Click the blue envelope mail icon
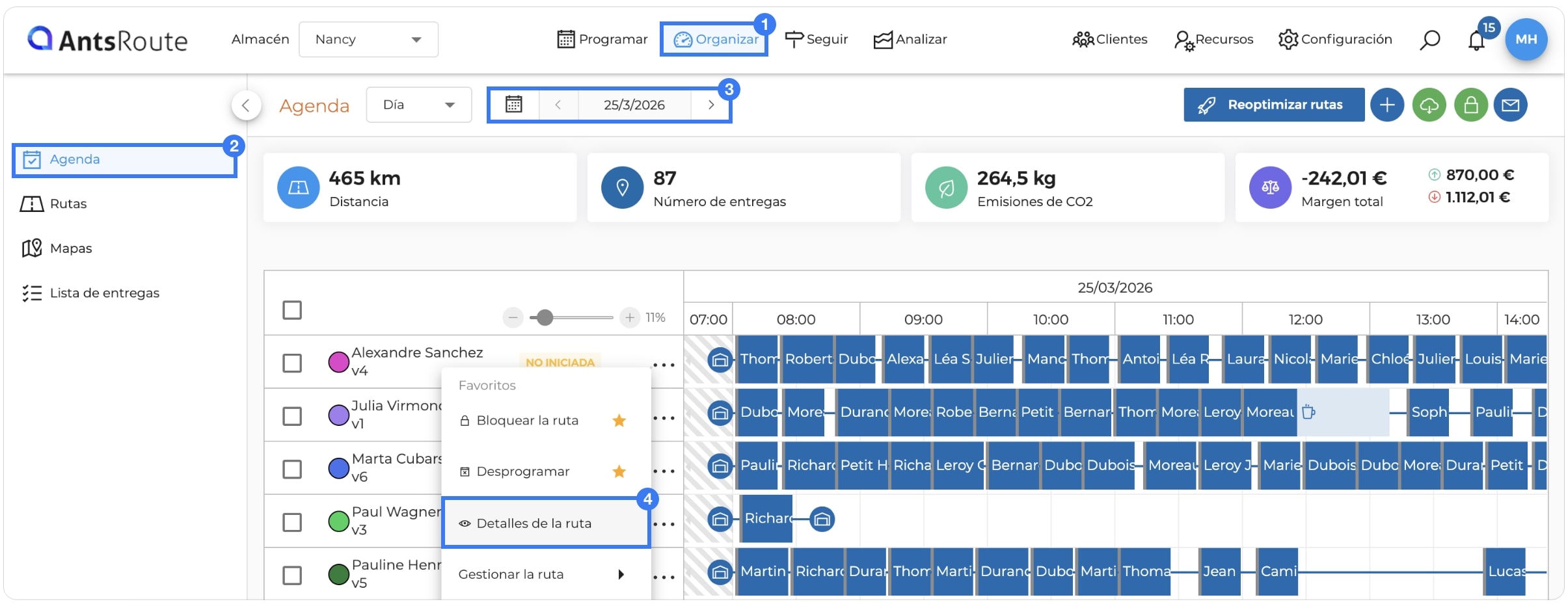The image size is (1568, 606). (x=1510, y=105)
